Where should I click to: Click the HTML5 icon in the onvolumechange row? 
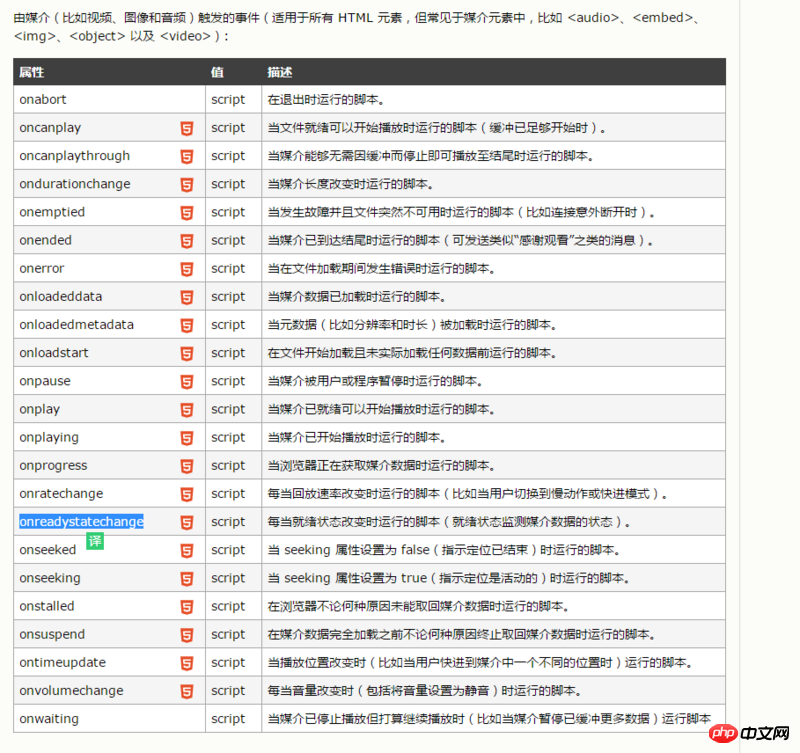coord(187,691)
